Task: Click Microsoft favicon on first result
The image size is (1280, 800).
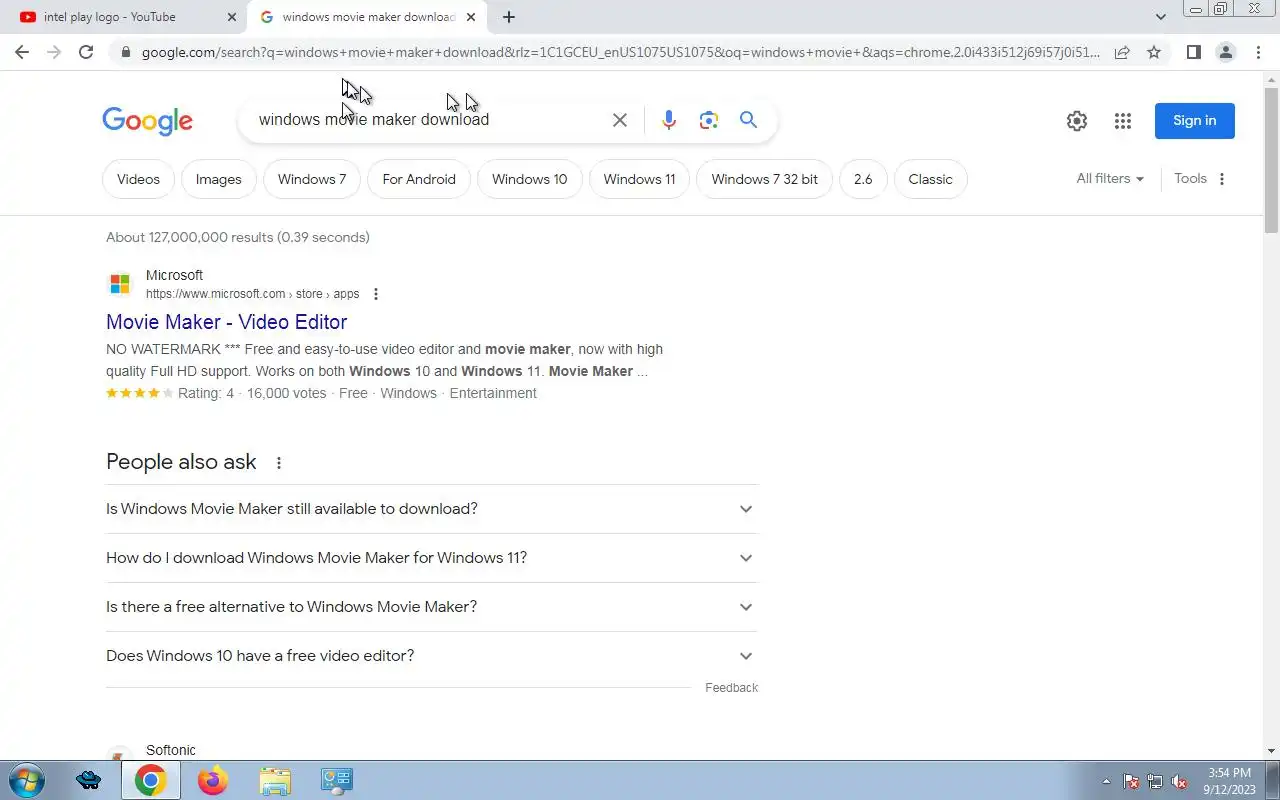Action: 120,284
